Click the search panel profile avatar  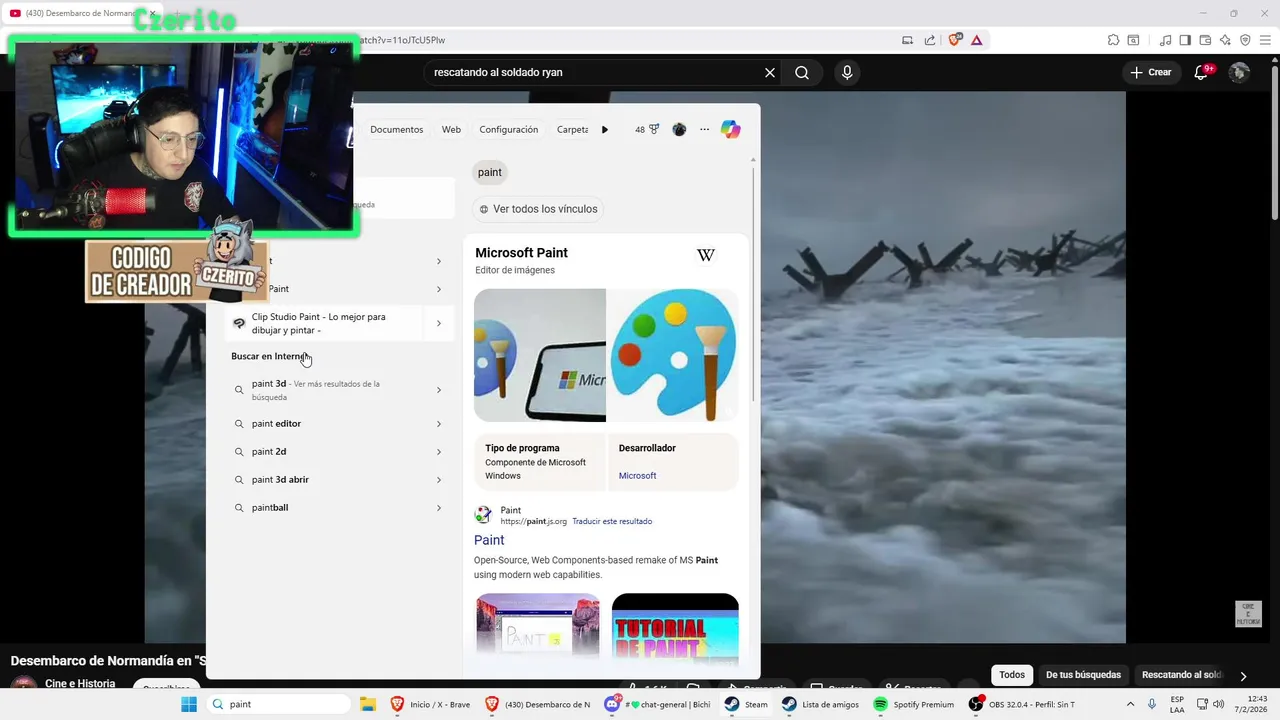pos(679,129)
